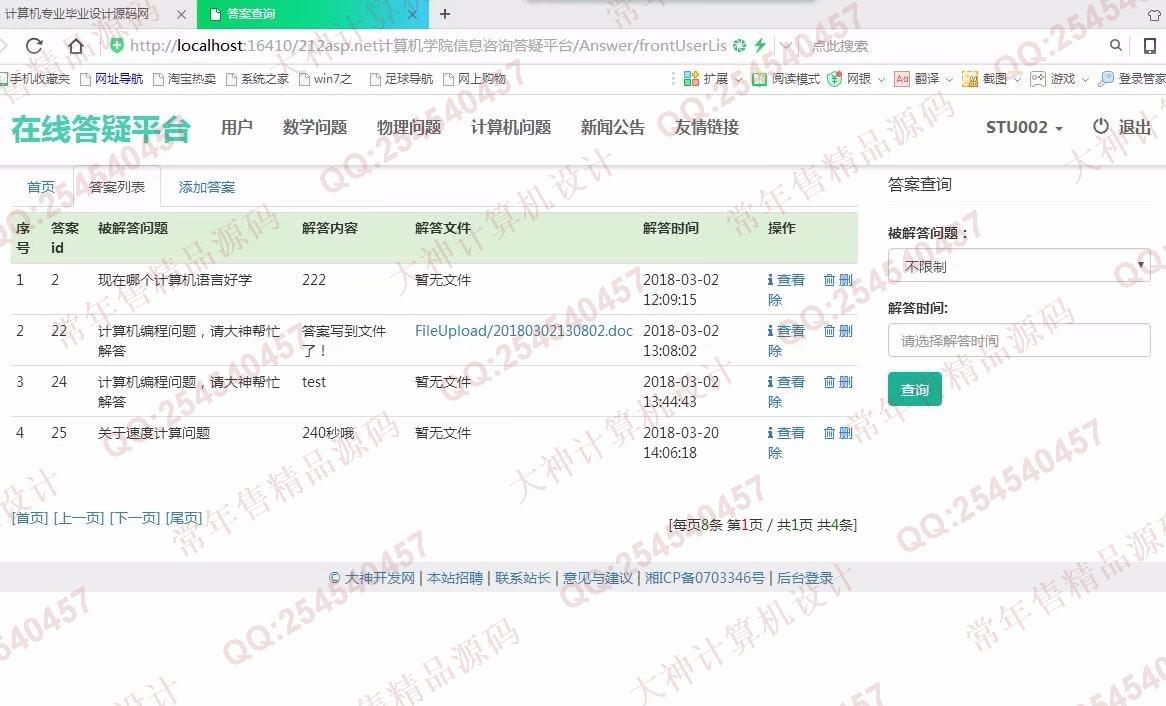This screenshot has width=1166, height=706.
Task: Click the browser home icon
Action: tap(76, 46)
